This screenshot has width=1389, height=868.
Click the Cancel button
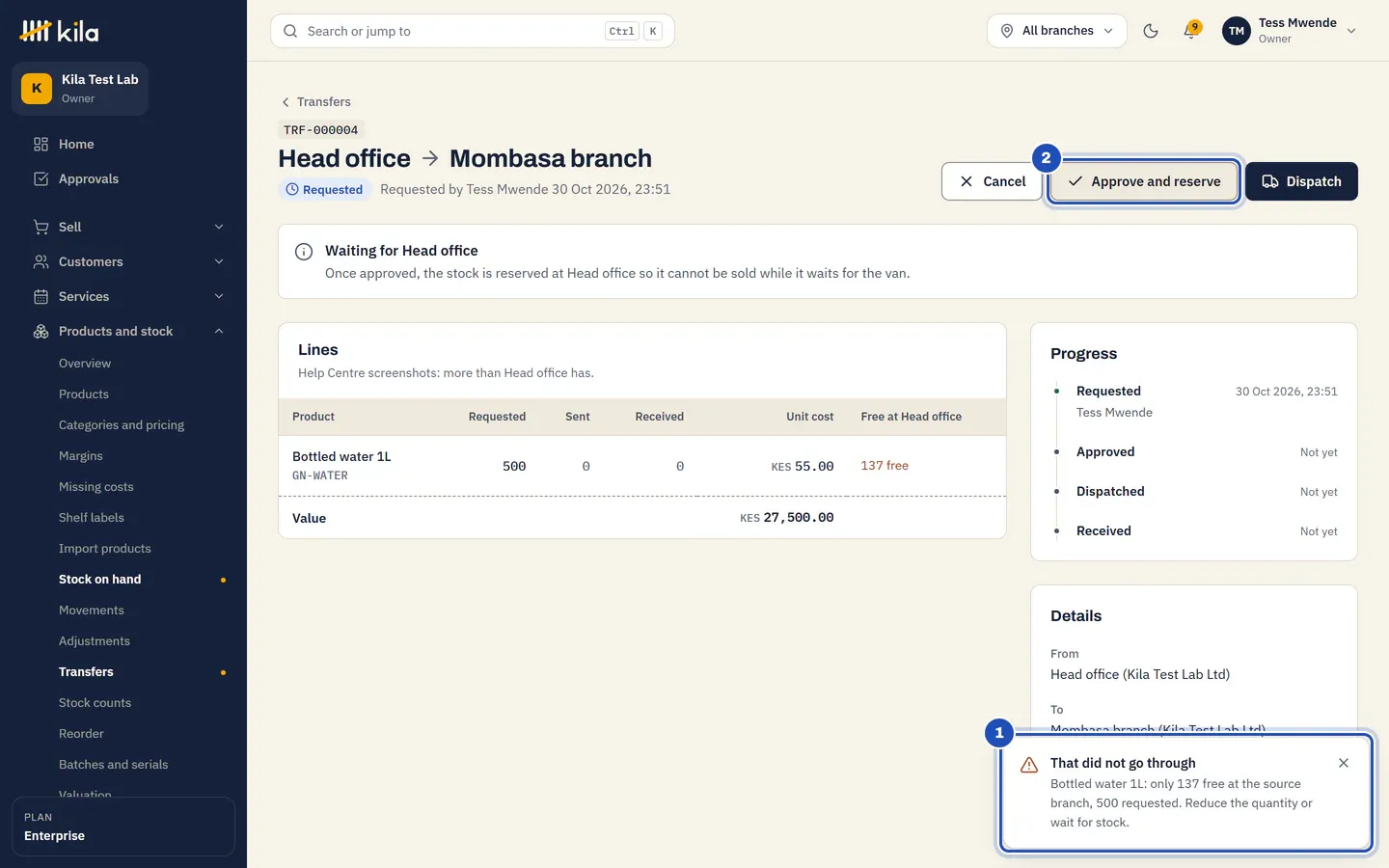992,181
